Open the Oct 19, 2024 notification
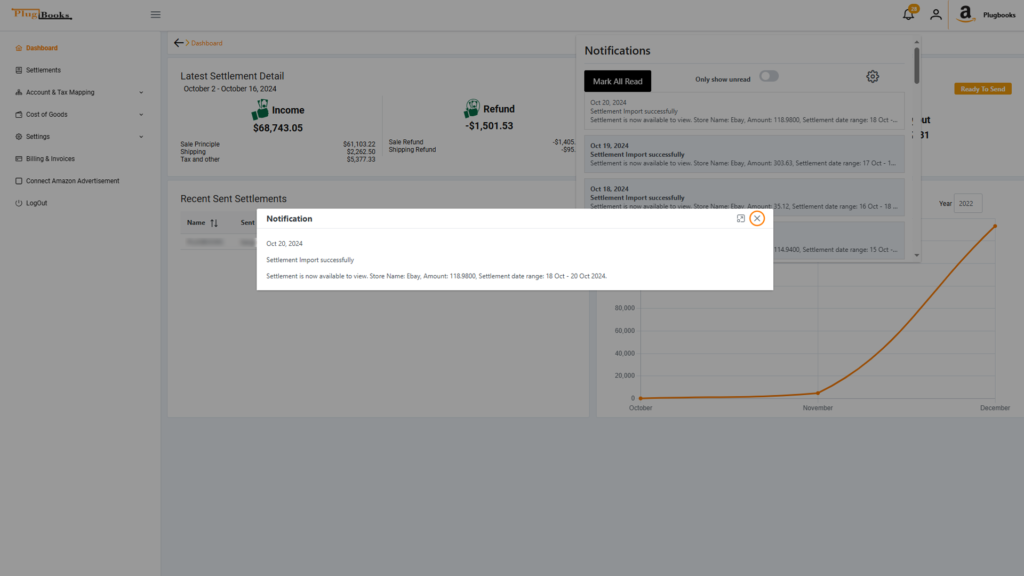 click(x=744, y=154)
